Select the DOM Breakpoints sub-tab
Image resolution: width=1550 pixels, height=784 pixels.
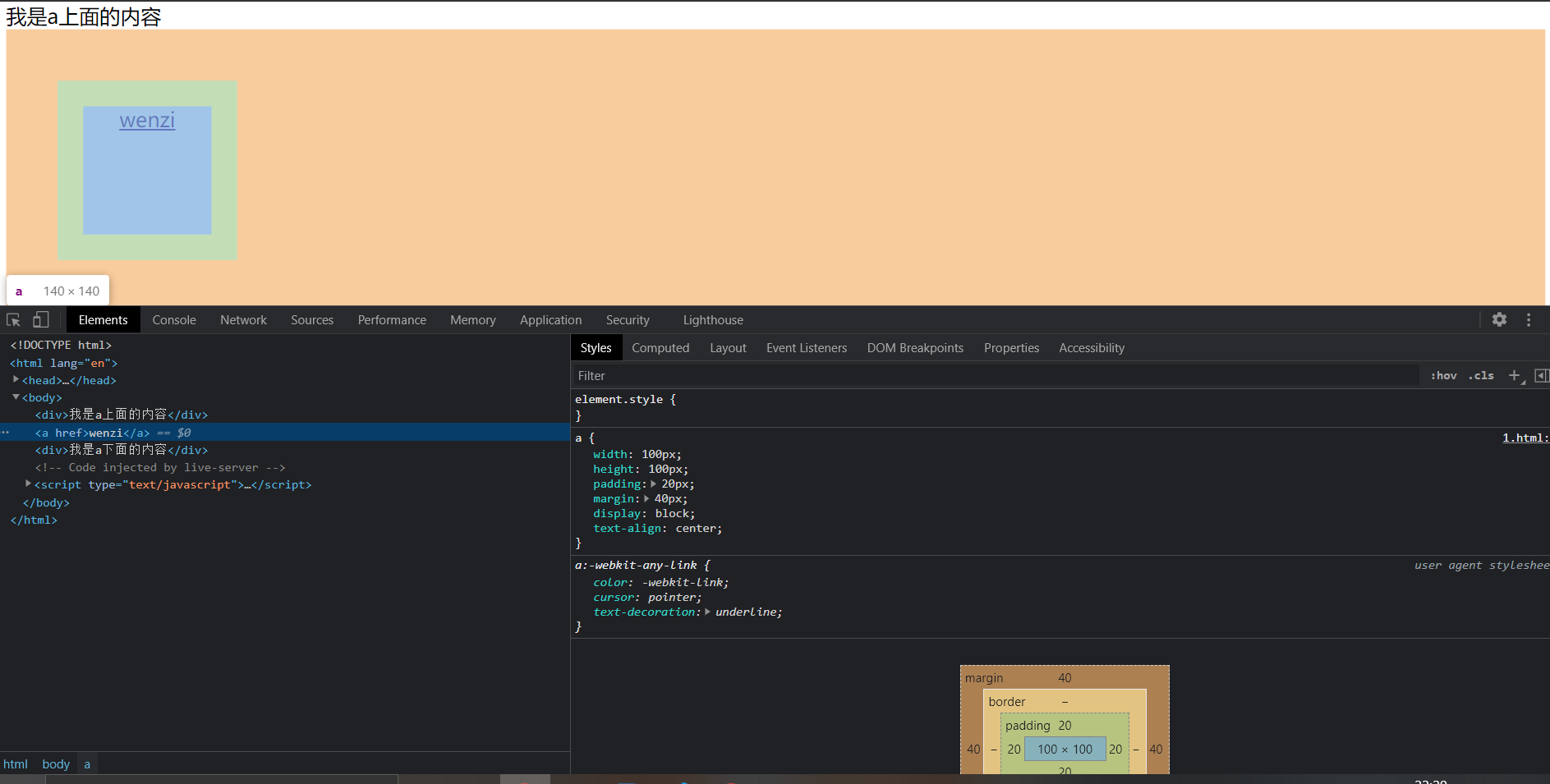click(x=915, y=348)
